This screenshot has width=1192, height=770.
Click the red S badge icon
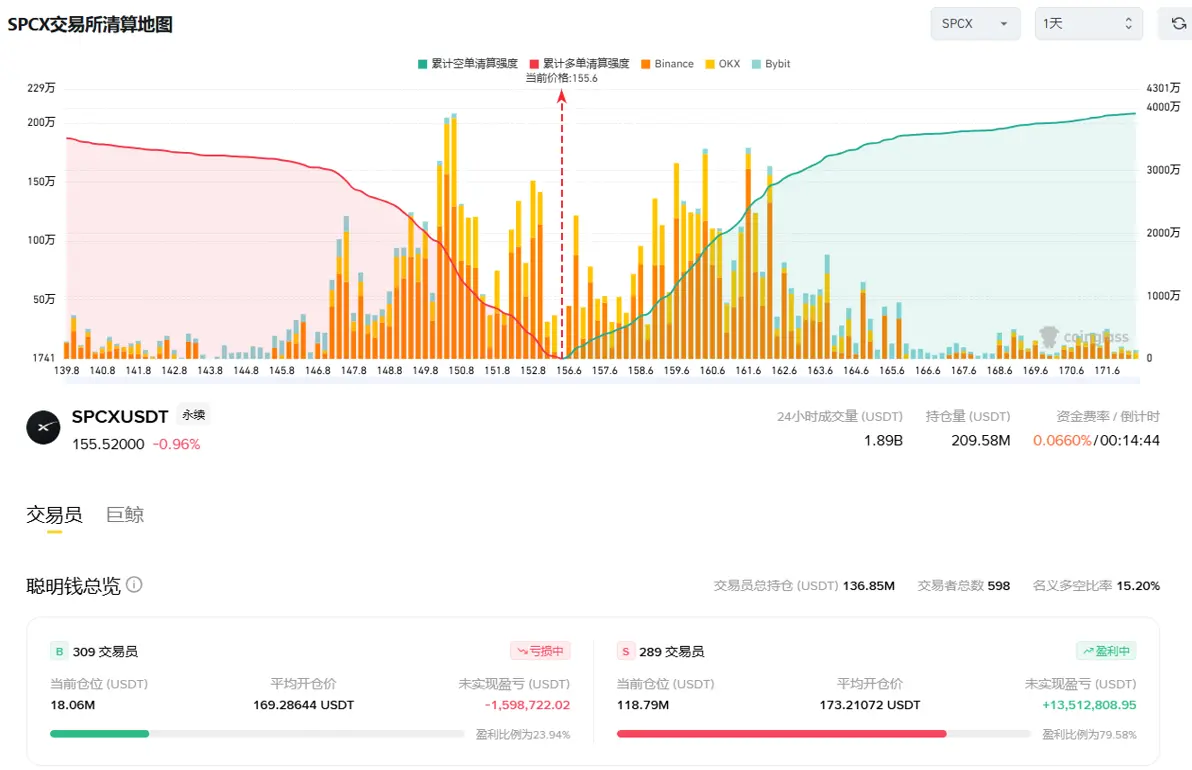click(x=625, y=651)
